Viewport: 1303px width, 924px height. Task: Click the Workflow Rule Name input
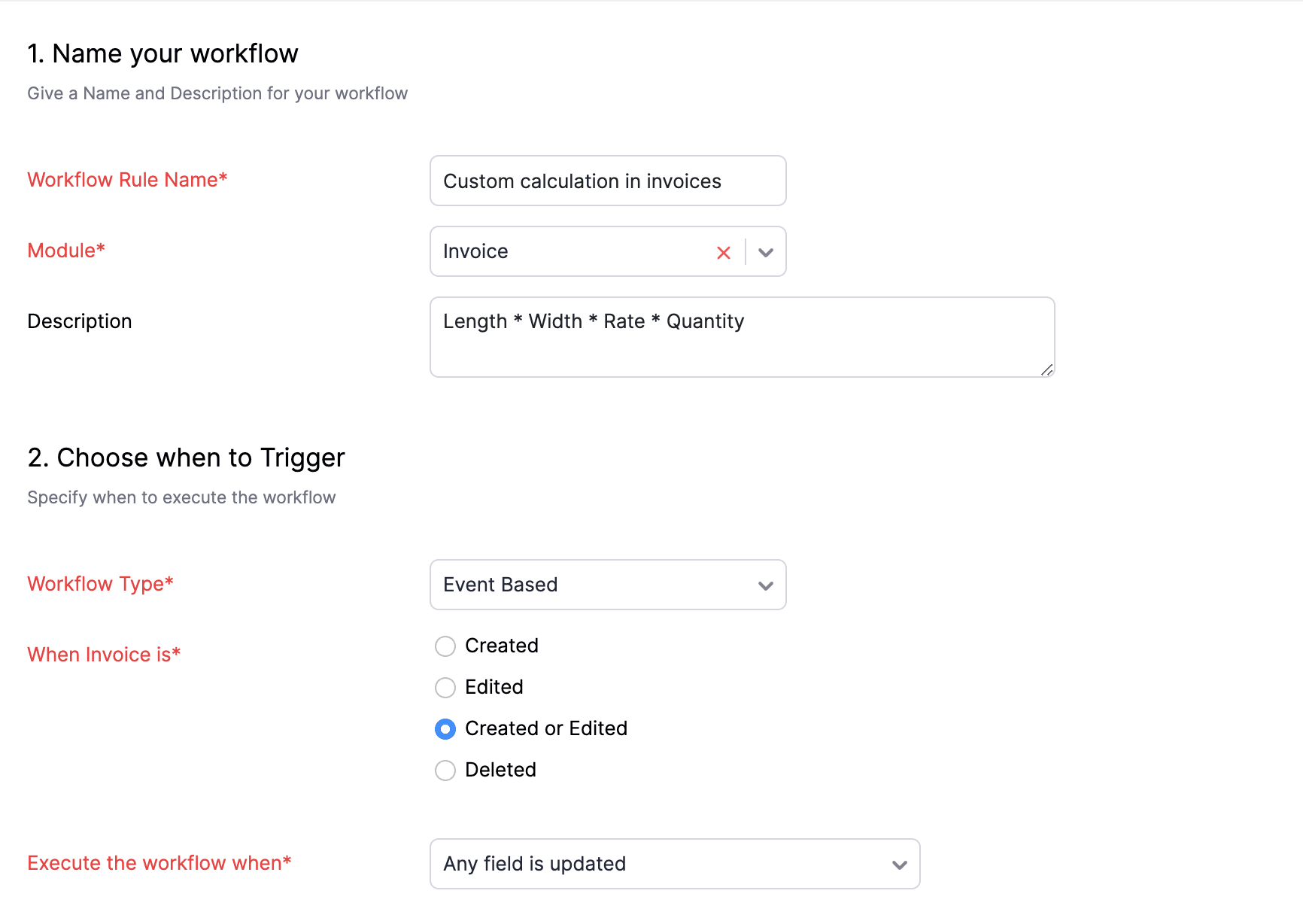607,181
